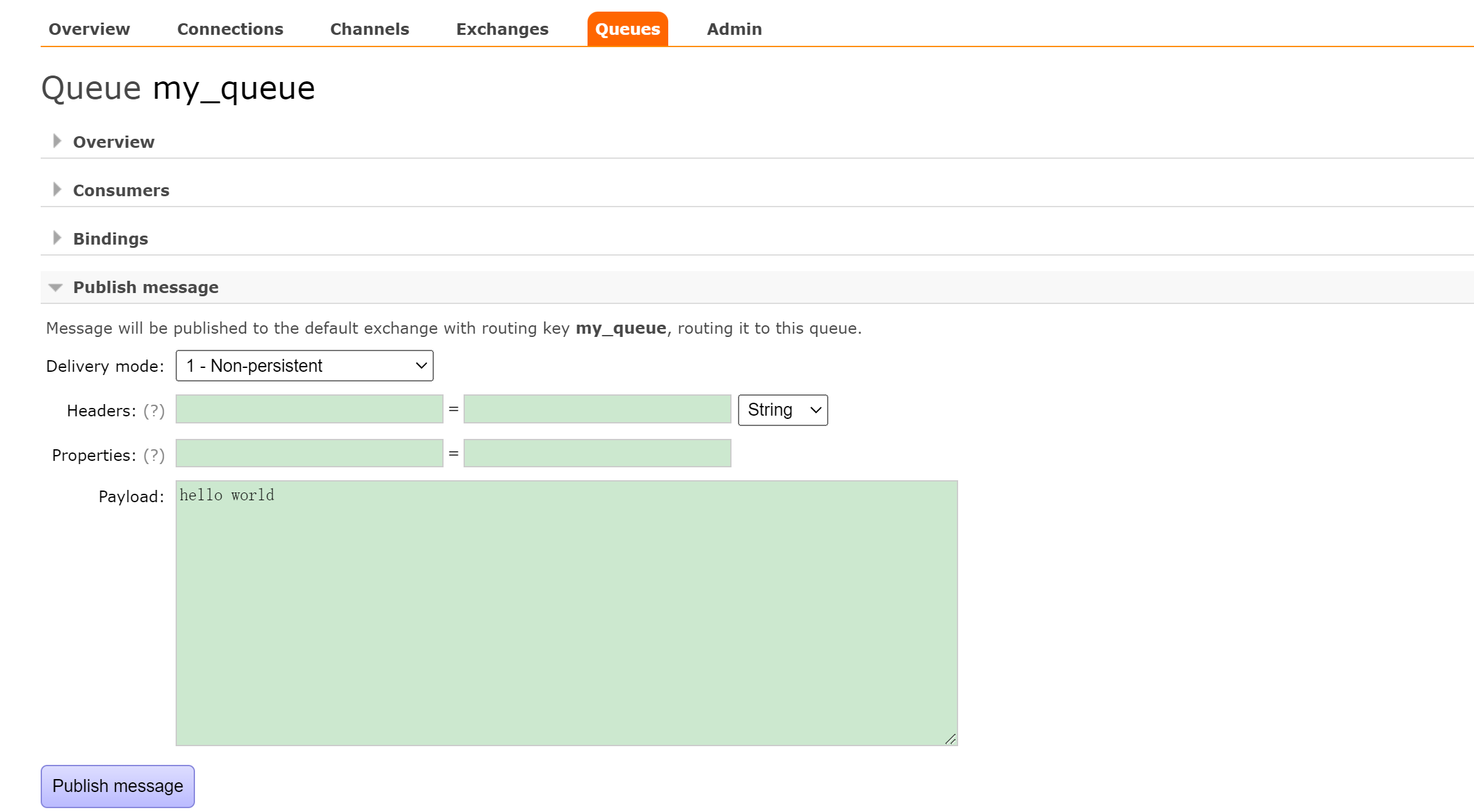Viewport: 1474px width, 812px height.
Task: Click the disclosure triangle next to Consumers
Action: pyautogui.click(x=56, y=190)
